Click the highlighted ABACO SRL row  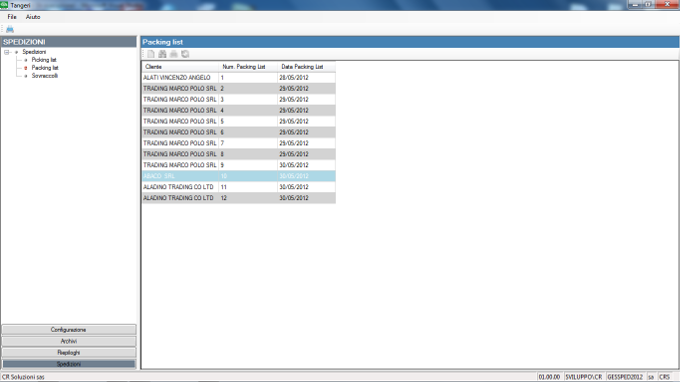click(239, 176)
